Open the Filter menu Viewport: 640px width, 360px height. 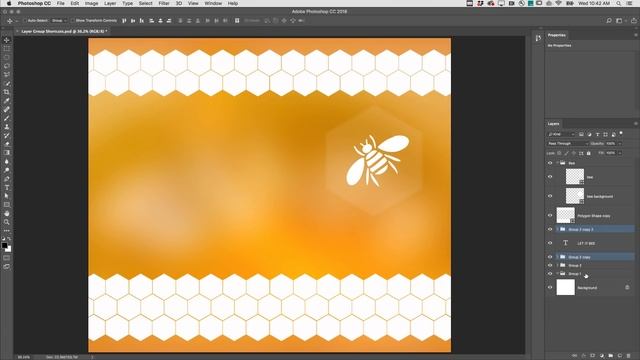tap(164, 3)
